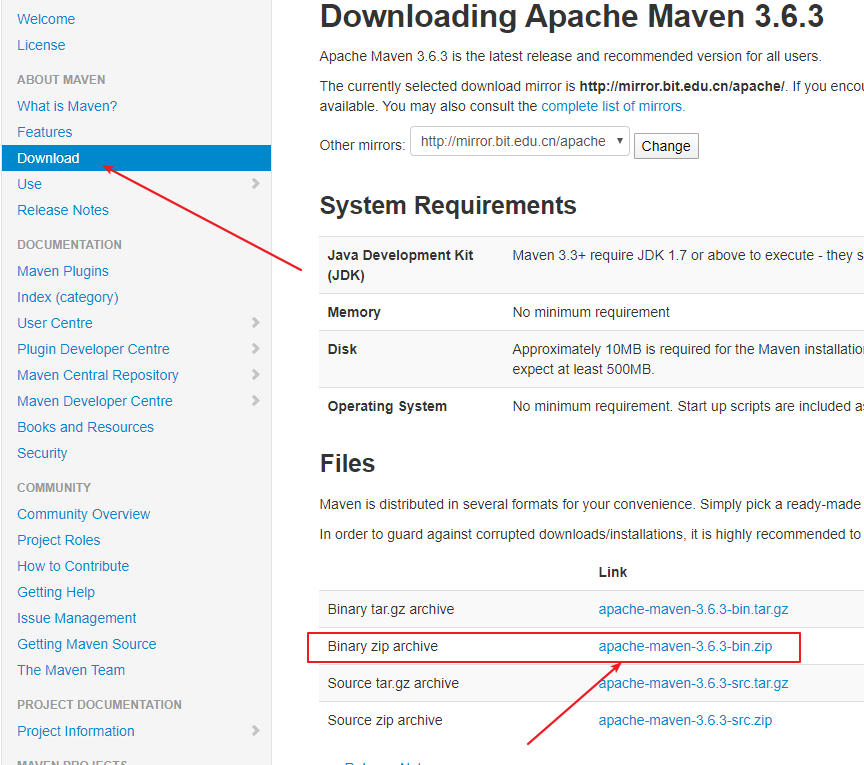Download apache-maven-3.6.3-src.zip
864x765 pixels.
click(685, 720)
